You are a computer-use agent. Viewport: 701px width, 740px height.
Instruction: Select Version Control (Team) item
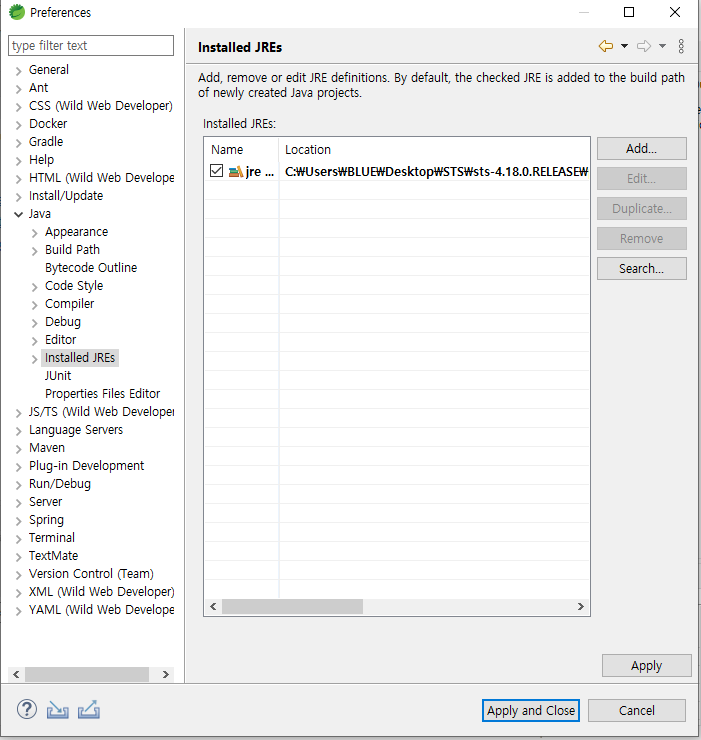click(91, 574)
